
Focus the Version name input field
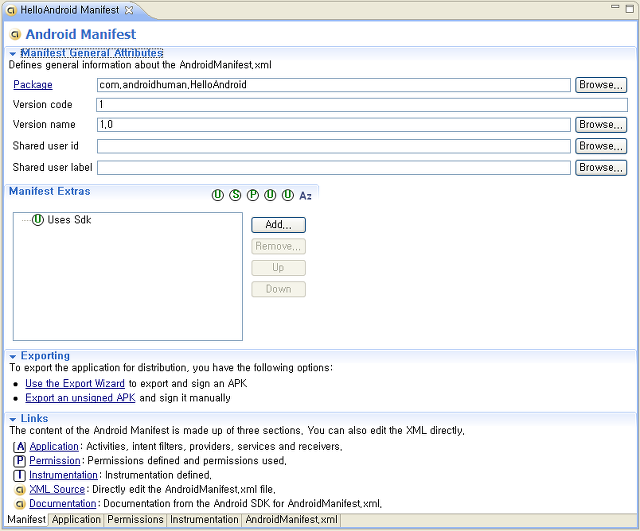click(334, 124)
